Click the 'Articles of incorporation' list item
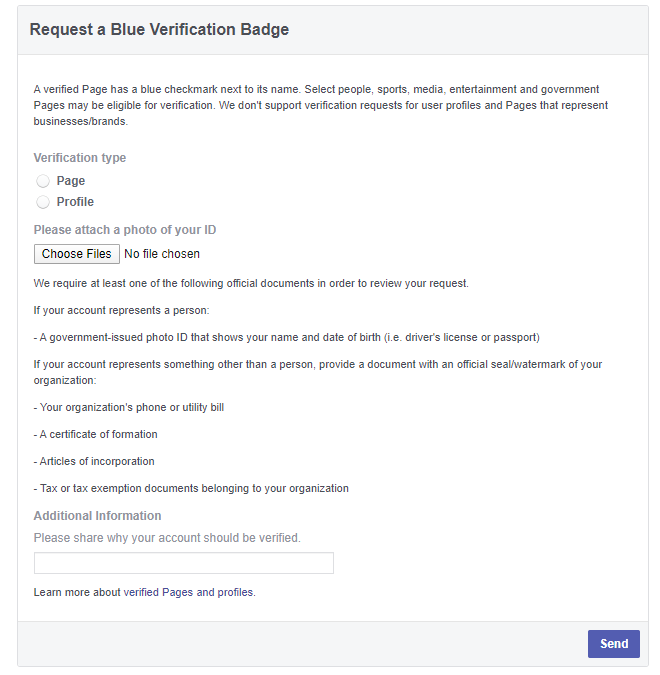 pos(96,462)
